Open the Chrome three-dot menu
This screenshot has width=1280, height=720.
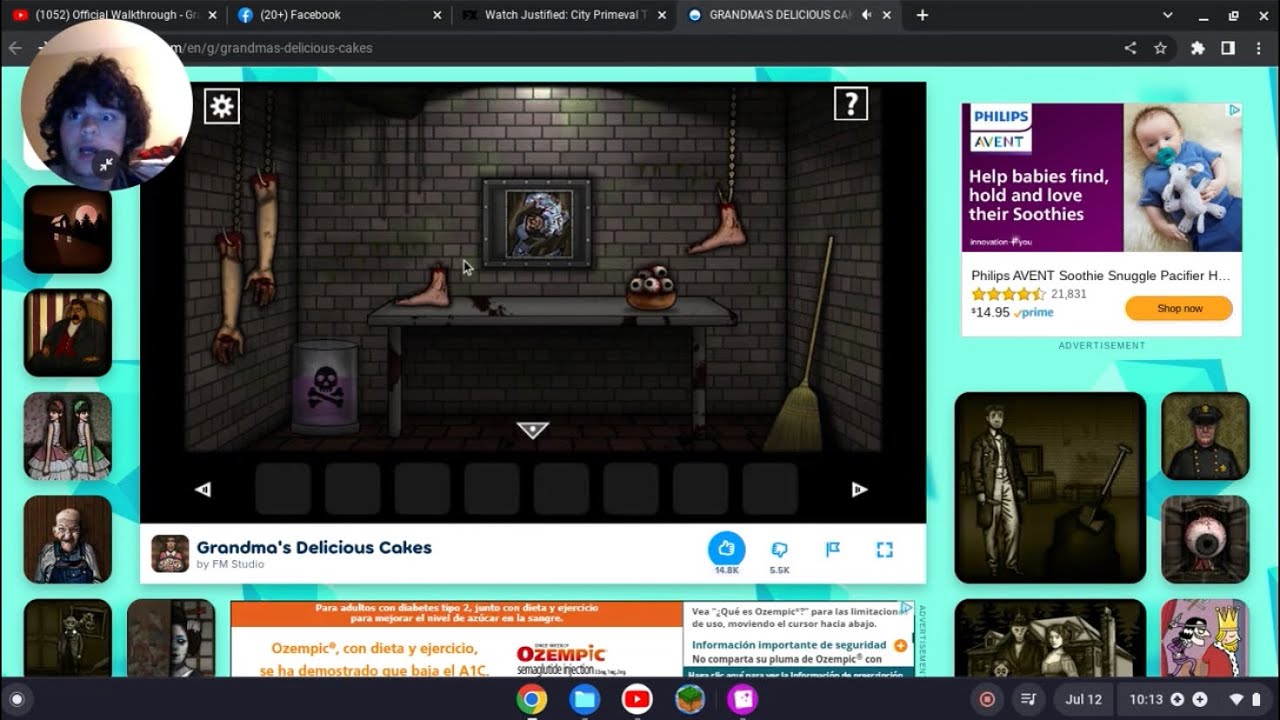pos(1258,48)
